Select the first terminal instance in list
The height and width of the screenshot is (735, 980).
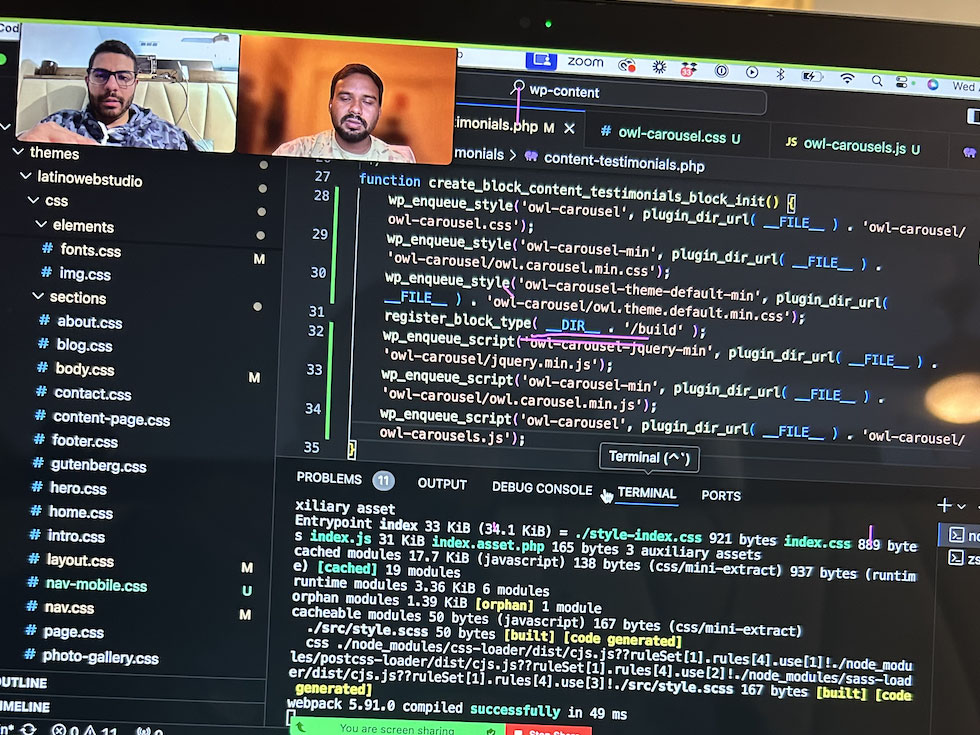pyautogui.click(x=961, y=535)
